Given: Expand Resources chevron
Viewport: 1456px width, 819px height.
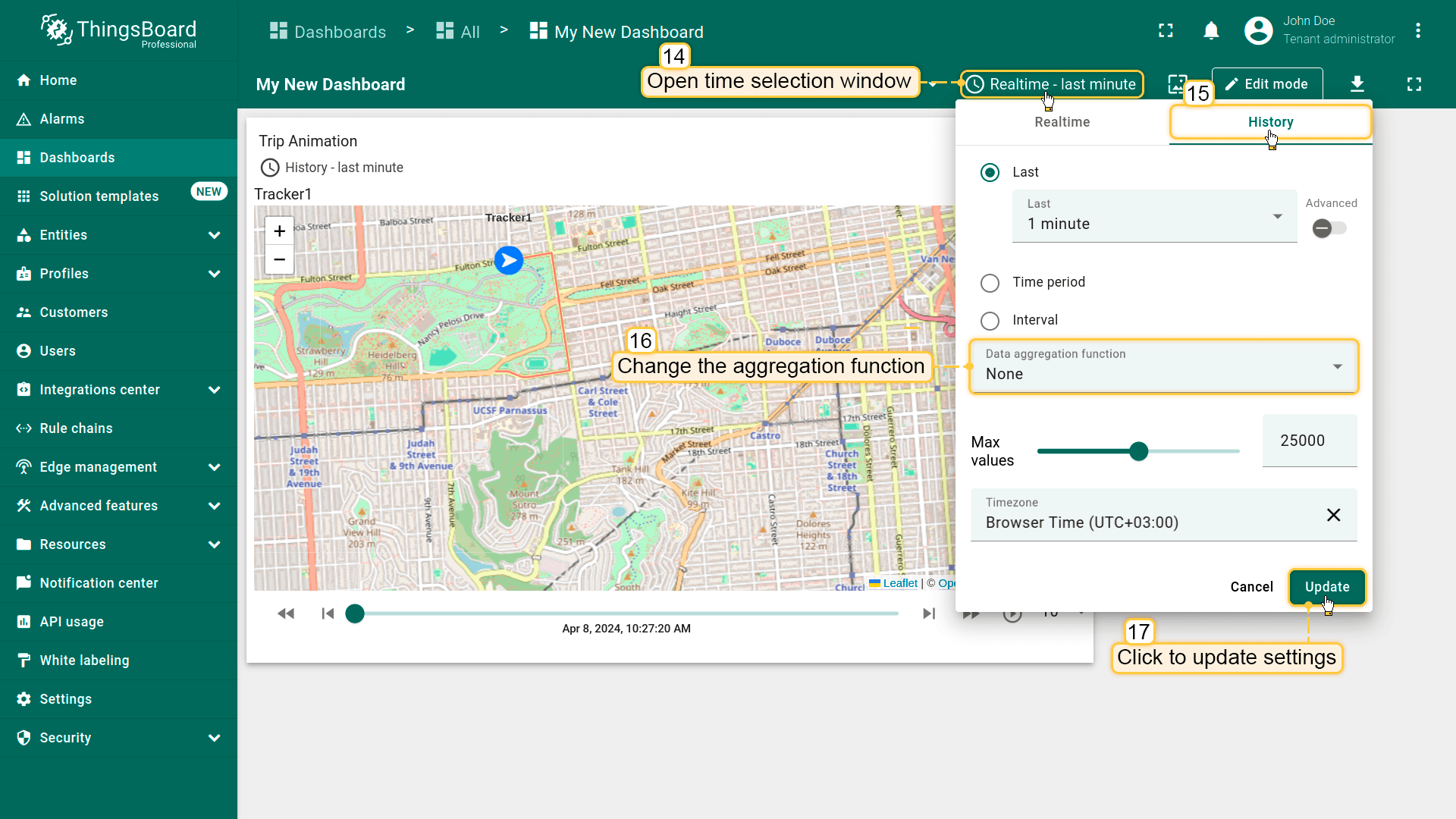Looking at the screenshot, I should [x=215, y=544].
